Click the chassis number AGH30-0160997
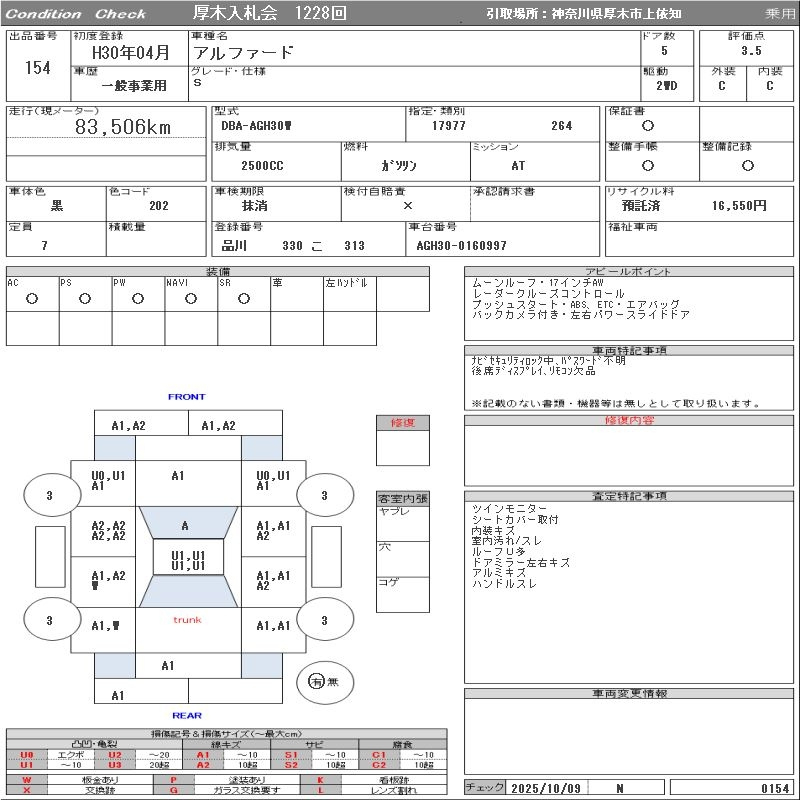 tap(461, 246)
